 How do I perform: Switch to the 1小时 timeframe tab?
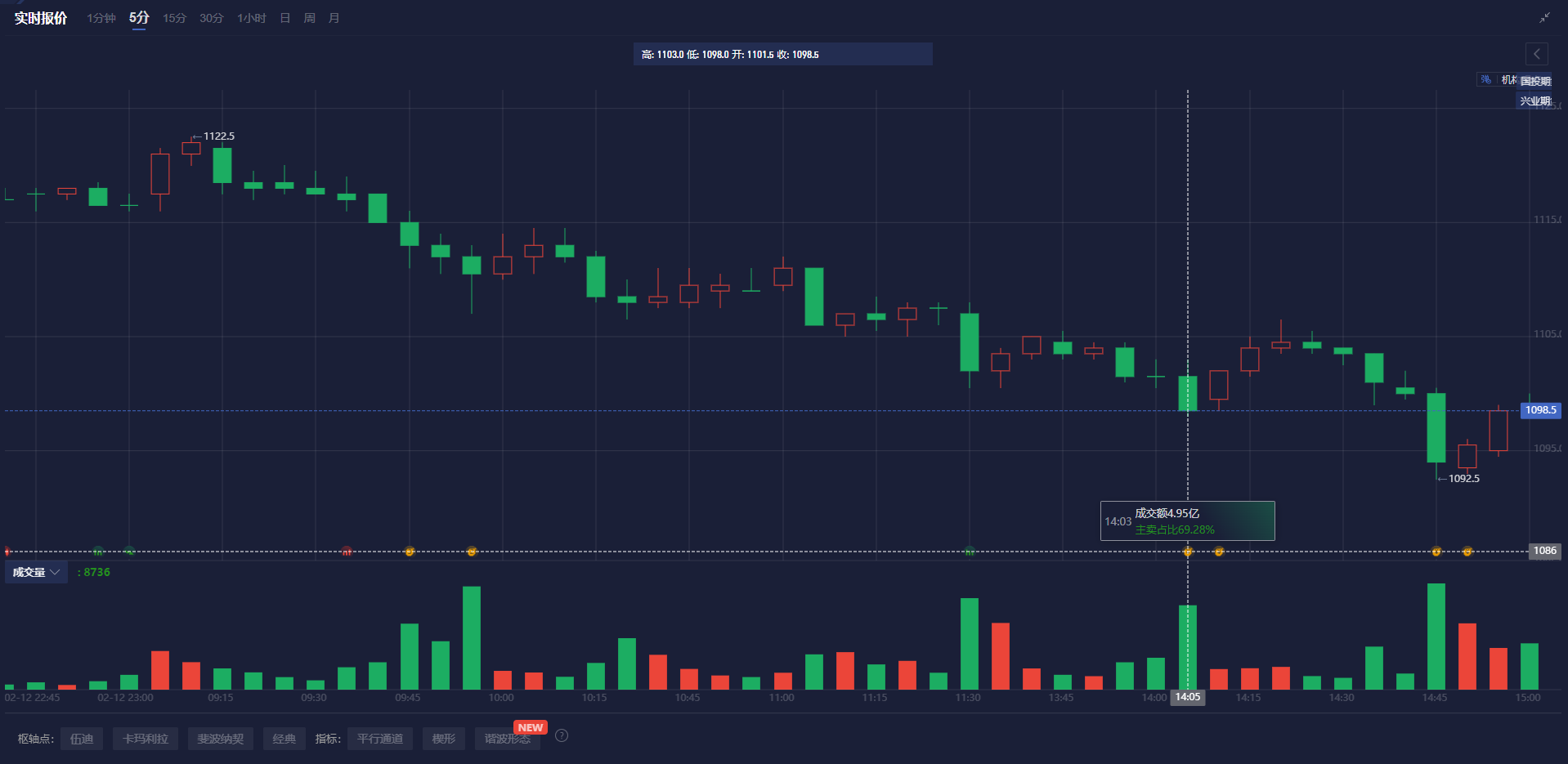point(252,18)
